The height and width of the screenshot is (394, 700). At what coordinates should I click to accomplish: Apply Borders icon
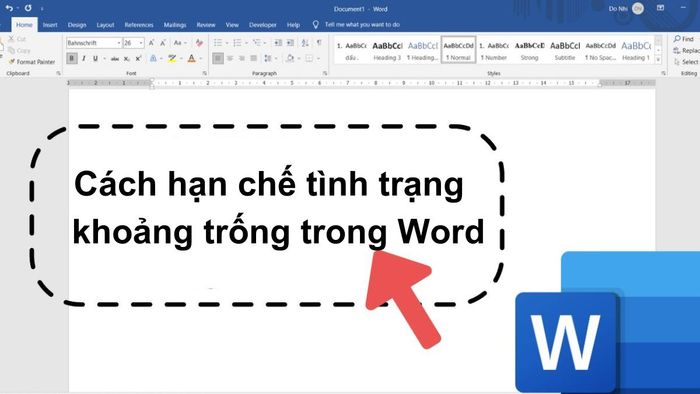point(309,58)
